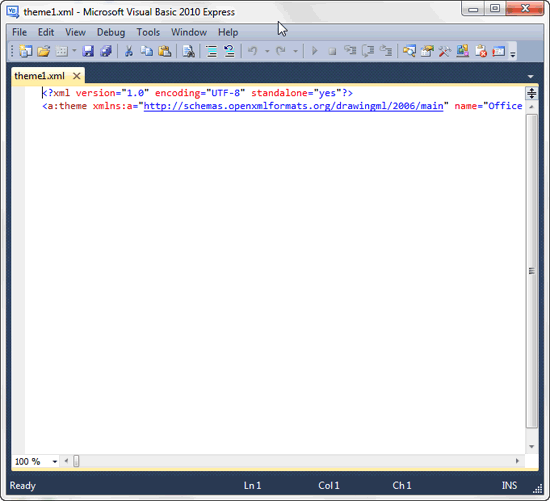This screenshot has height=501, width=550.
Task: Click the schemas.openxmlformats.org URL link
Action: click(x=293, y=106)
